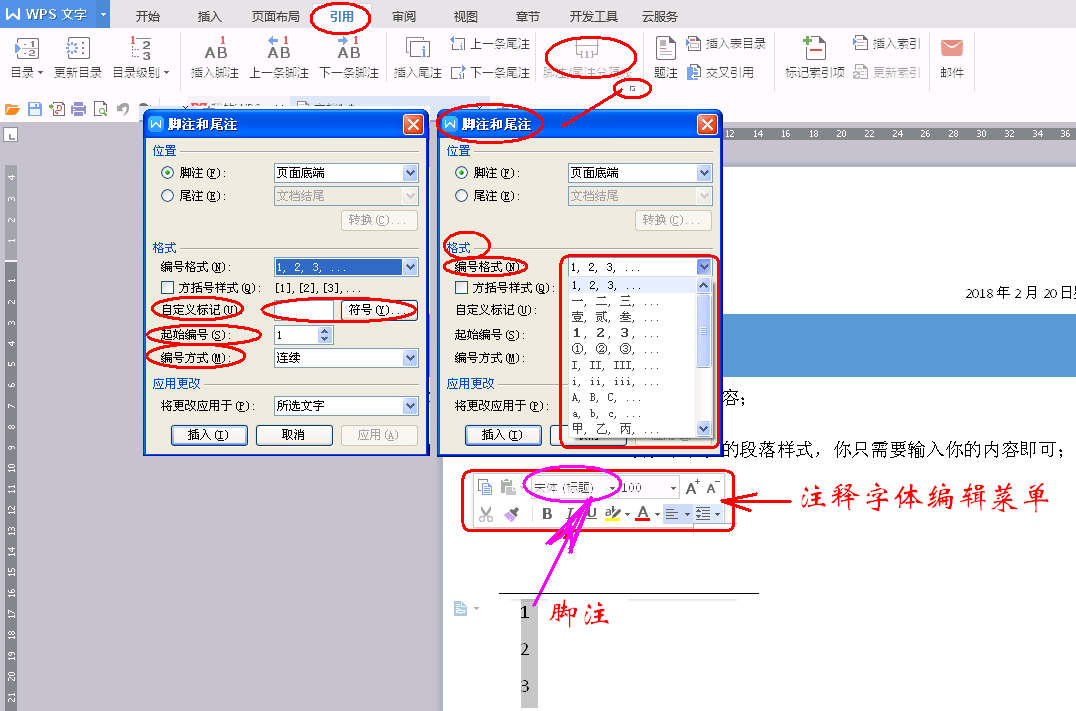Open the 邮件 mail merge icon
This screenshot has height=711, width=1076.
[952, 48]
